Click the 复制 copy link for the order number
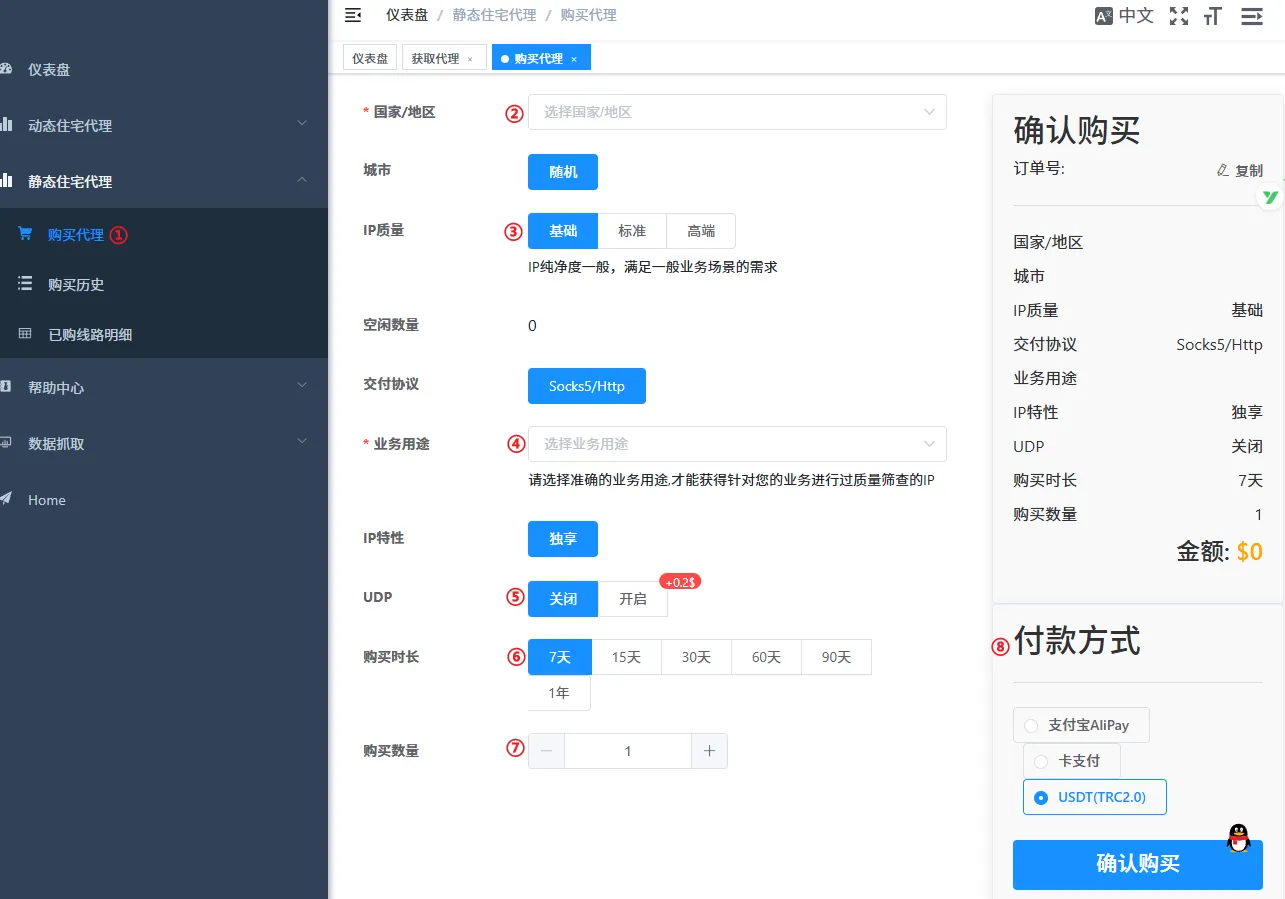The height and width of the screenshot is (899, 1285). tap(1240, 170)
